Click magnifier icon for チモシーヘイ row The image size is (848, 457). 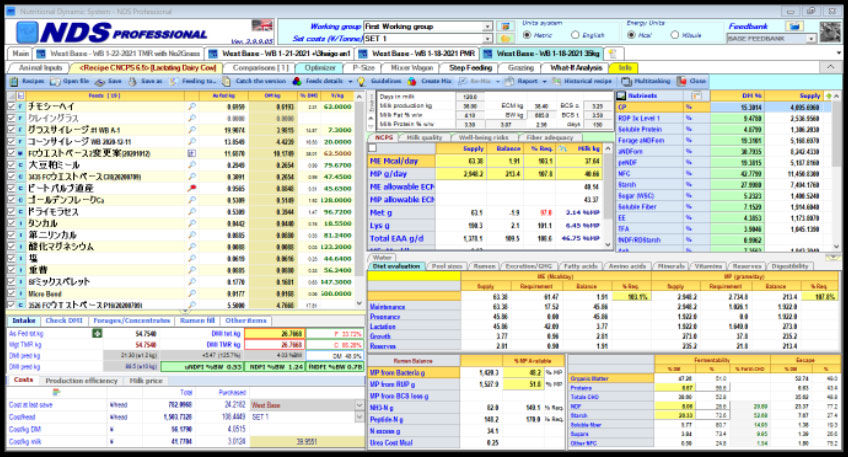(x=192, y=107)
